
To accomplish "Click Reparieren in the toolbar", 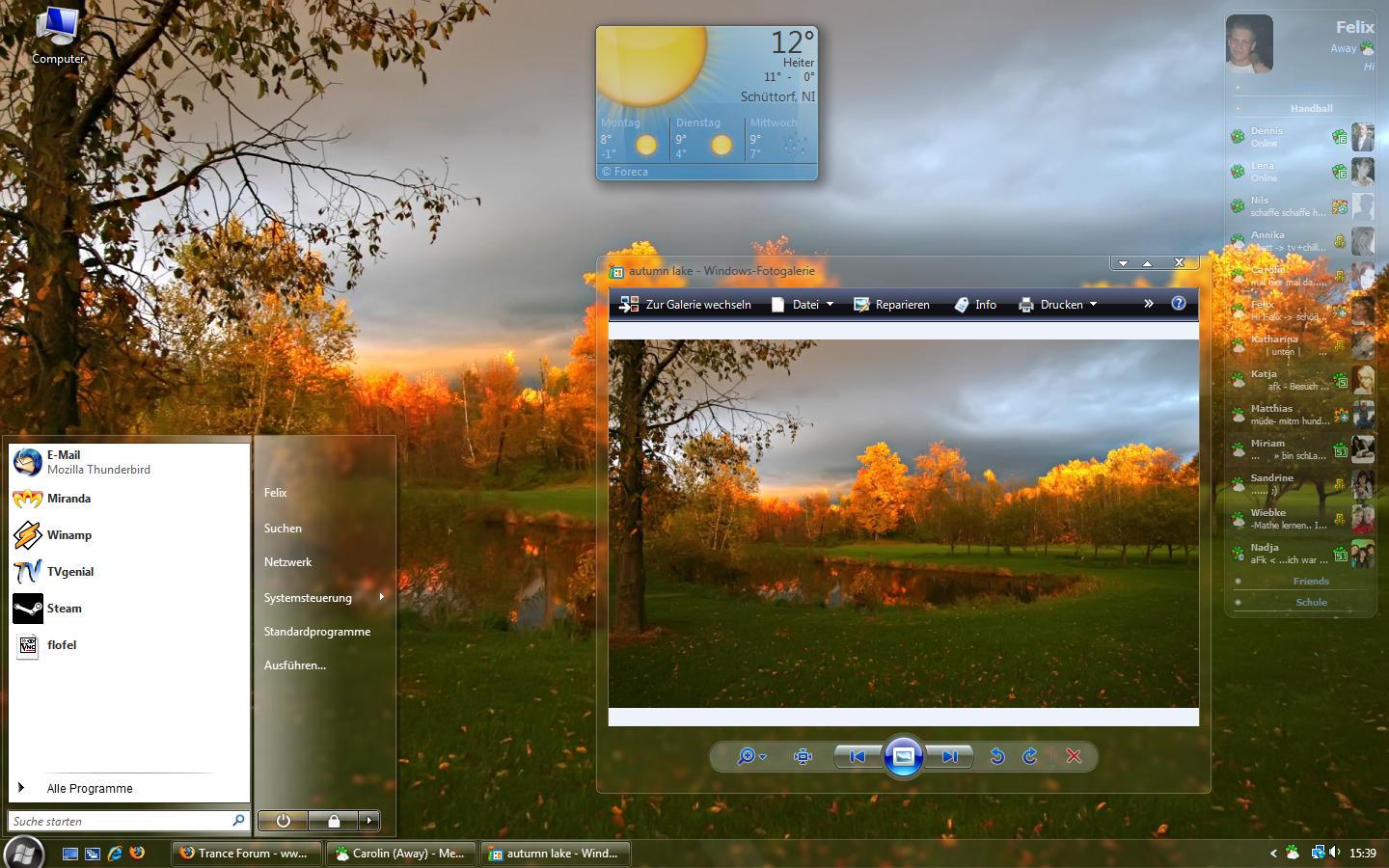I will point(891,305).
